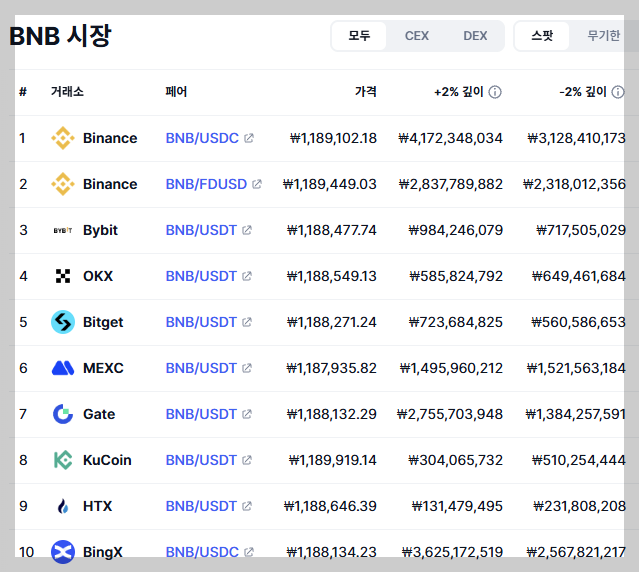Viewport: 639px width, 572px height.
Task: Click Binance logo in BNB/USDC row
Action: coord(63,138)
